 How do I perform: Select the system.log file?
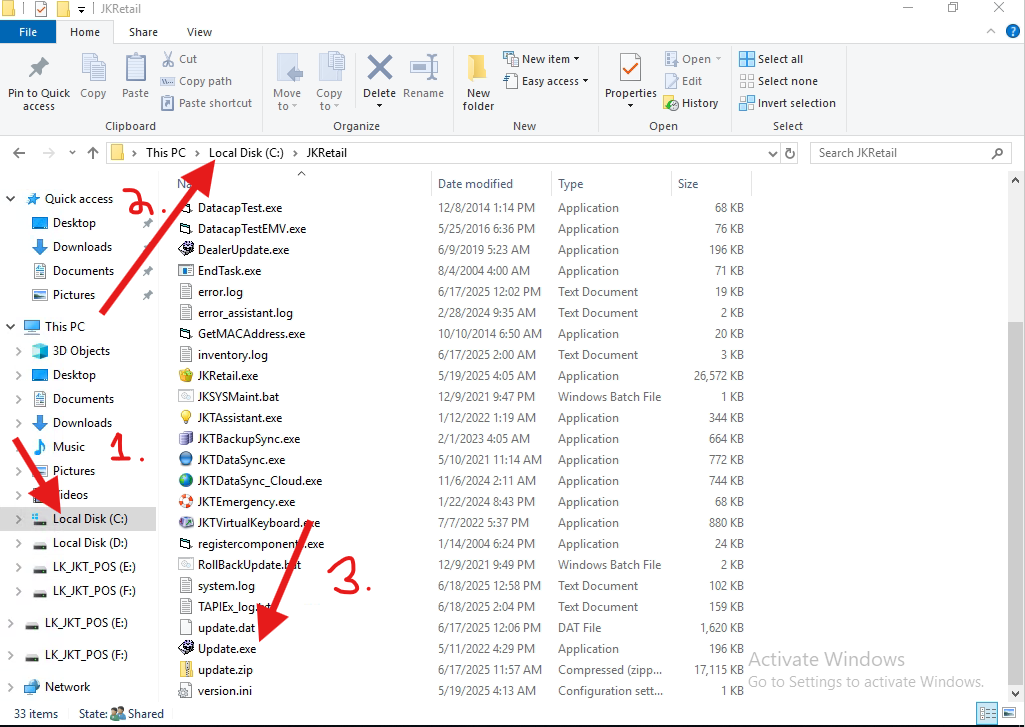tap(226, 586)
